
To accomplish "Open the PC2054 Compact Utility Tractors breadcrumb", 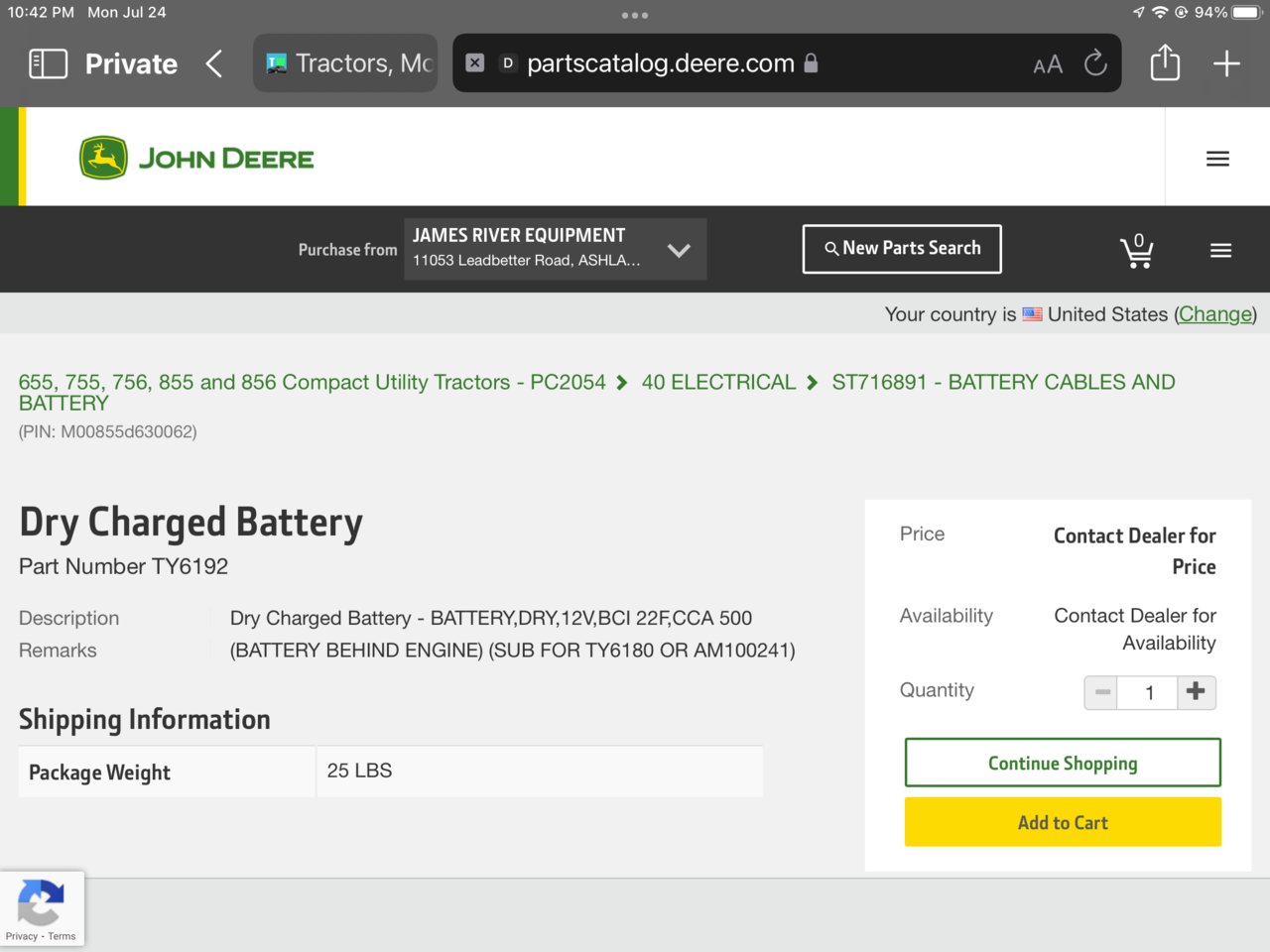I will 313,382.
